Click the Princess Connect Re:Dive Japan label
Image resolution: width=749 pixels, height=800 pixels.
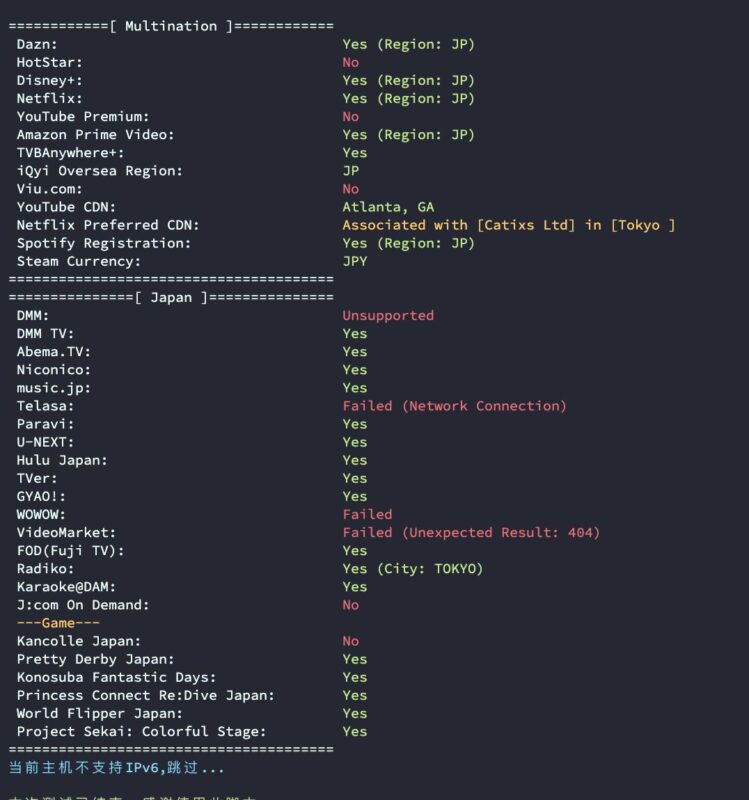click(x=145, y=695)
